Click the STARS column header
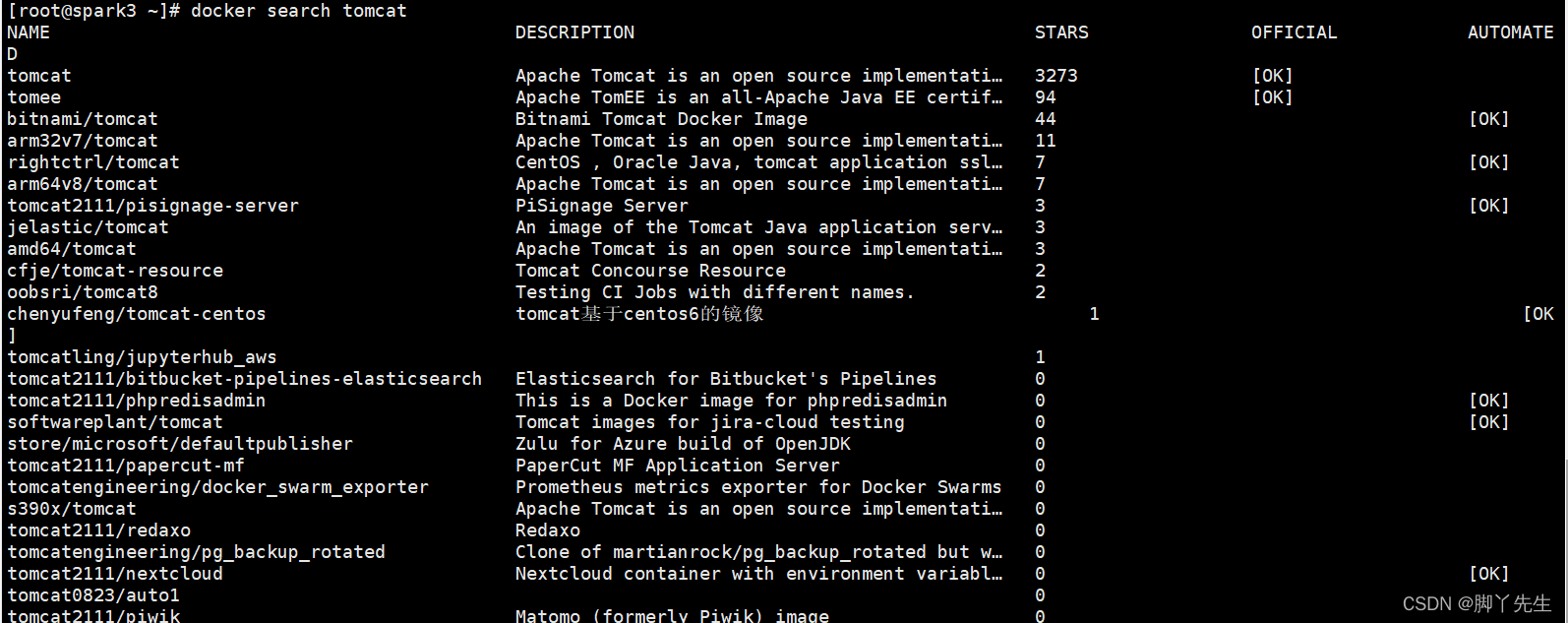 pyautogui.click(x=1061, y=32)
